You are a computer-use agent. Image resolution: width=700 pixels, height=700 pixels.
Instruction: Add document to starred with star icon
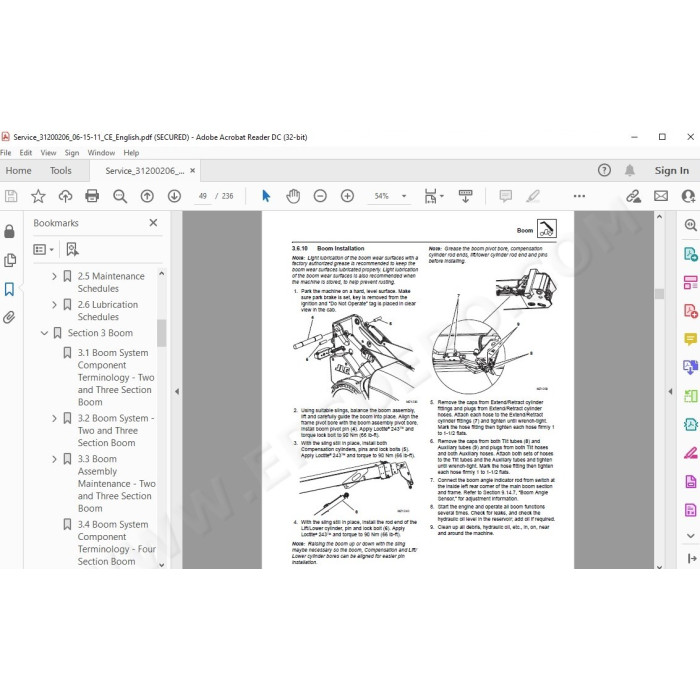coord(38,196)
